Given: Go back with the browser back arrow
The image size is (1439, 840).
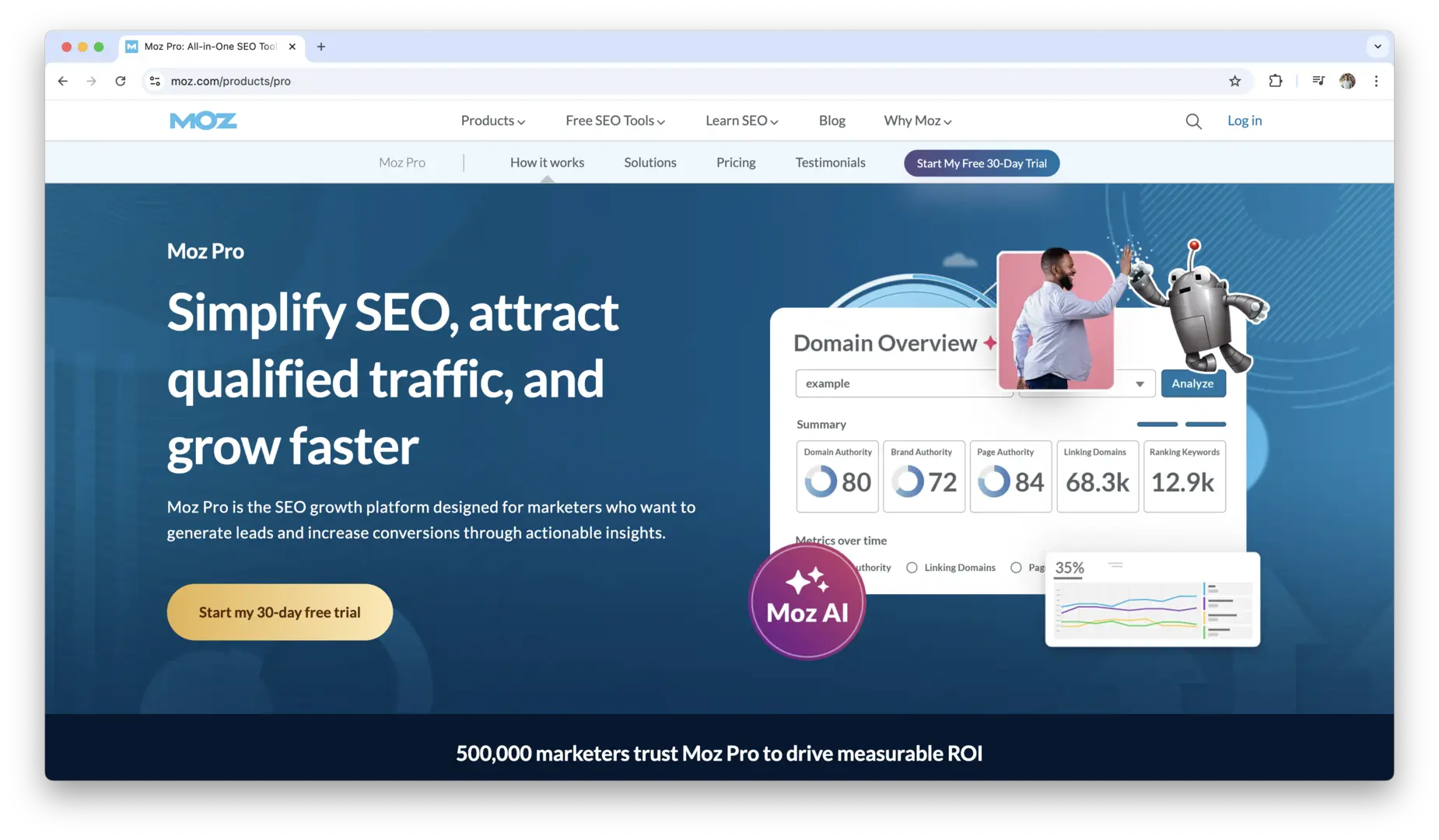Looking at the screenshot, I should point(63,81).
